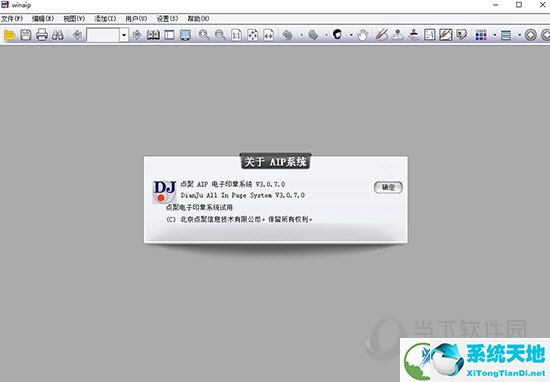Open a file with the folder icon

click(9, 35)
